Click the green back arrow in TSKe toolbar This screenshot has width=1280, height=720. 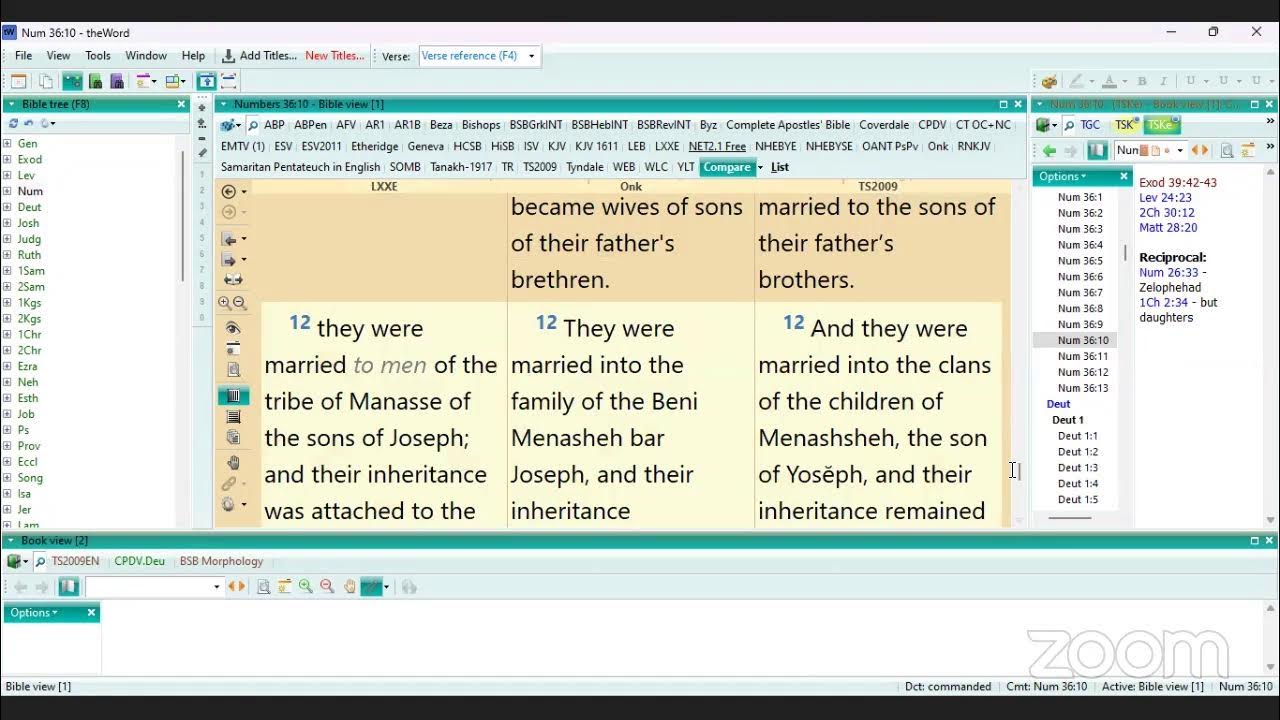(1048, 150)
